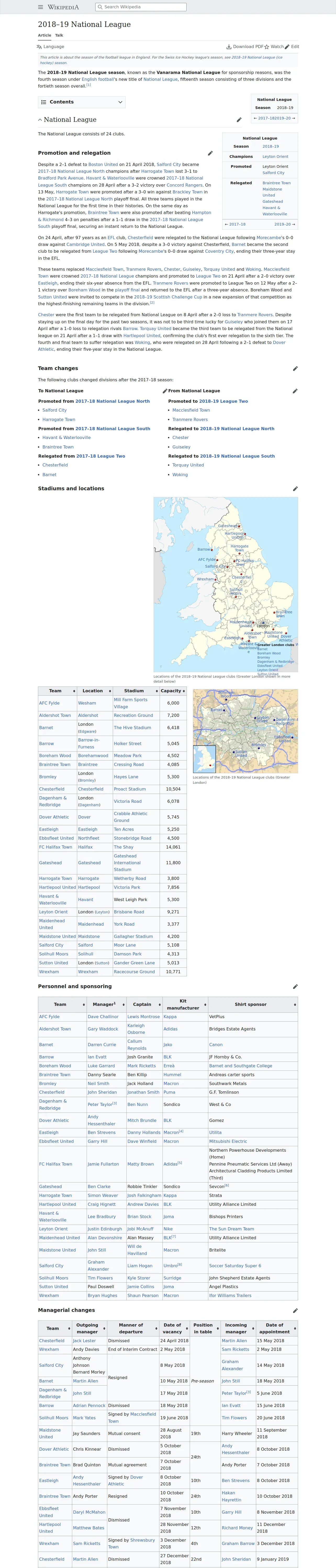Open Mill Farm Sports Village stadium link
This screenshot has height=1568, width=336.
click(x=131, y=703)
